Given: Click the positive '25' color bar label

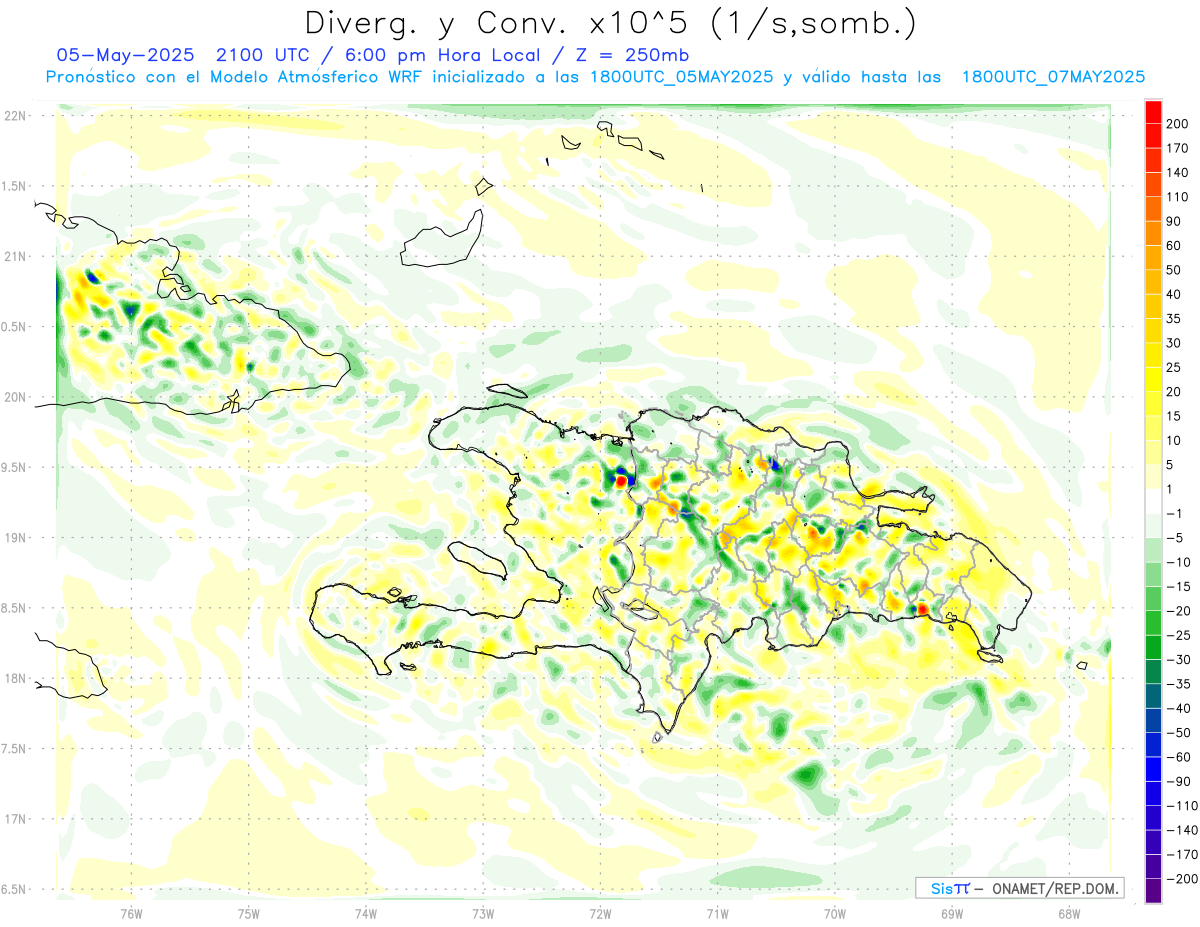Looking at the screenshot, I should pyautogui.click(x=1174, y=367).
